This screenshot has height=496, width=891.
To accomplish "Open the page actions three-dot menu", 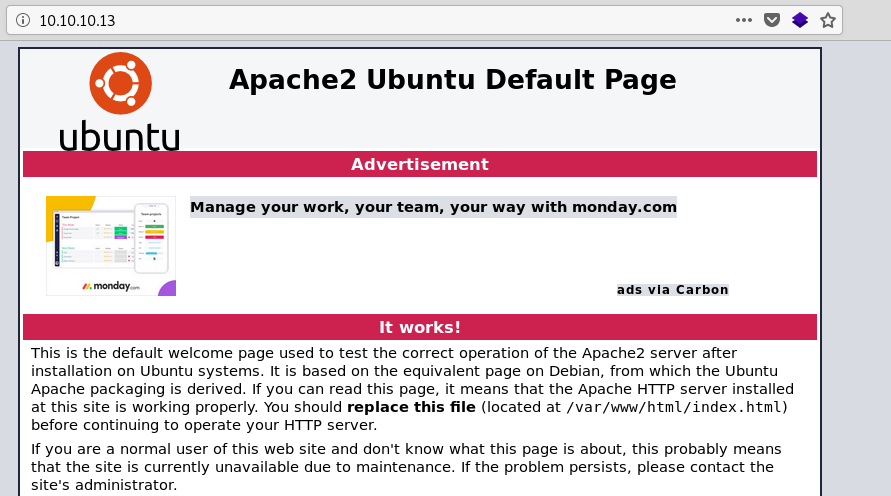I will coord(743,20).
